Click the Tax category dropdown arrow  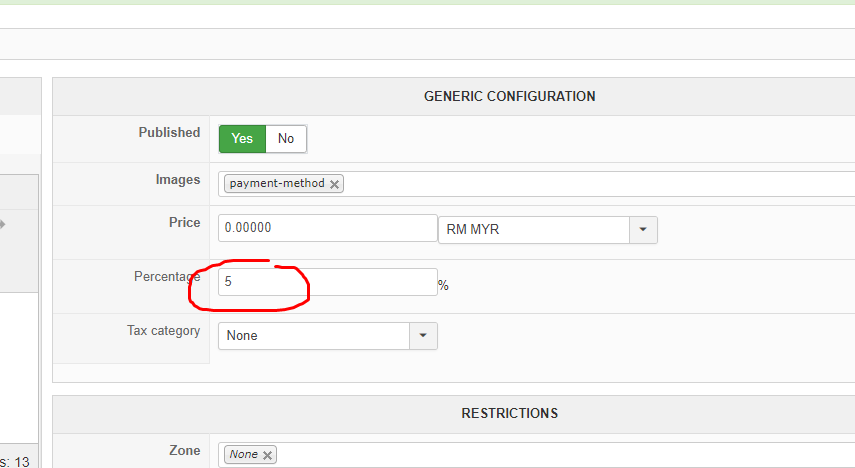point(423,336)
